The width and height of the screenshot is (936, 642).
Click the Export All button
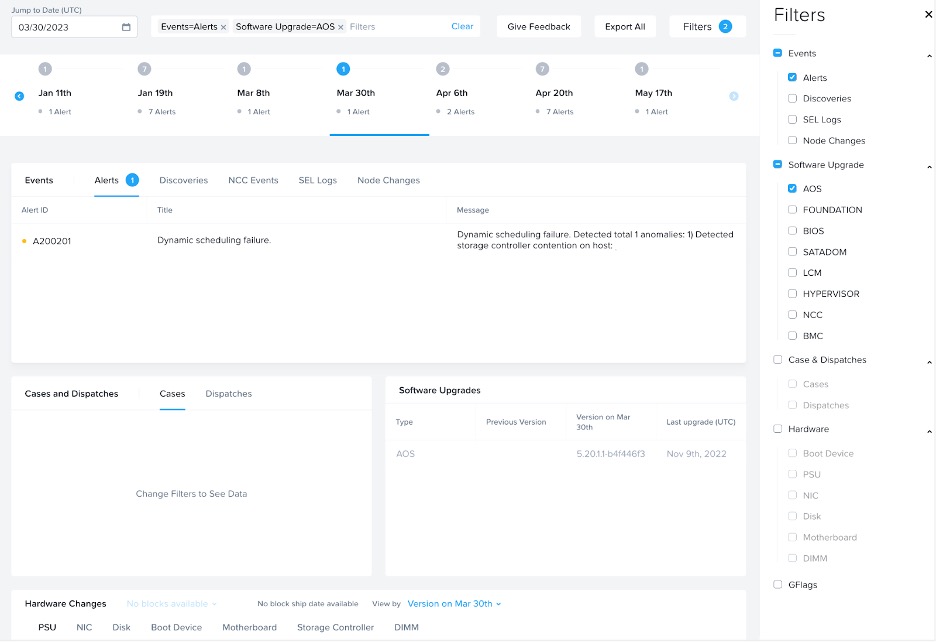[625, 27]
